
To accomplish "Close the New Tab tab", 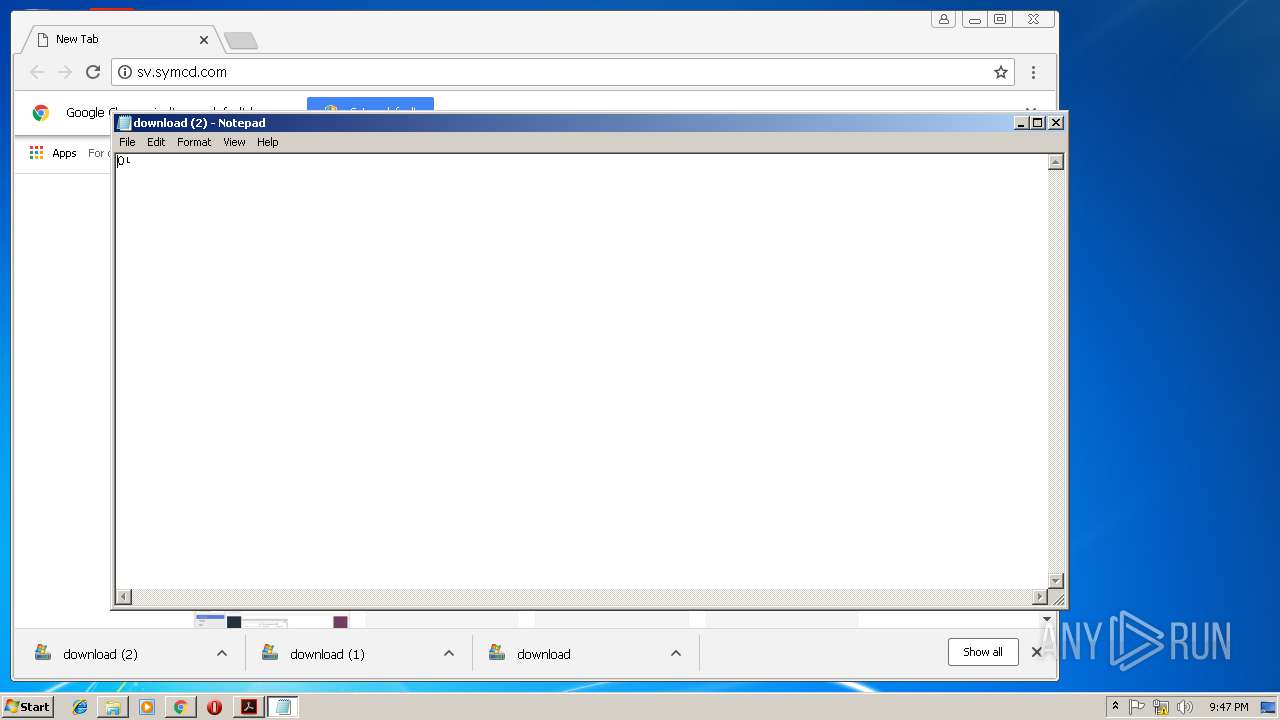I will pos(204,40).
